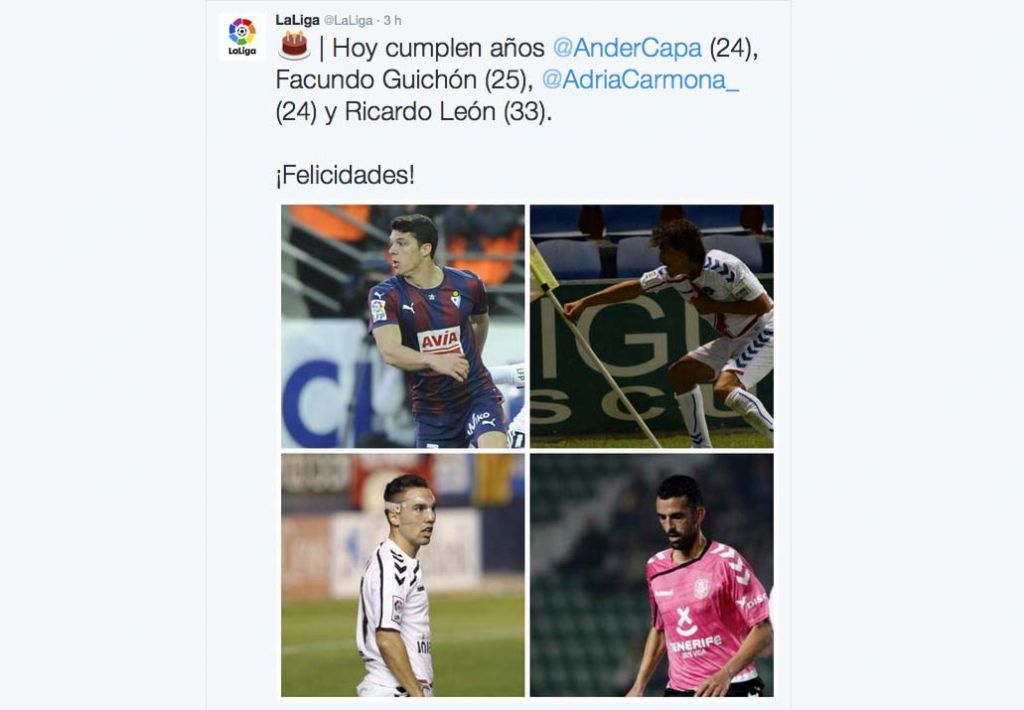Click the 3 h tweet timestamp
This screenshot has height=710, width=1024.
point(392,21)
